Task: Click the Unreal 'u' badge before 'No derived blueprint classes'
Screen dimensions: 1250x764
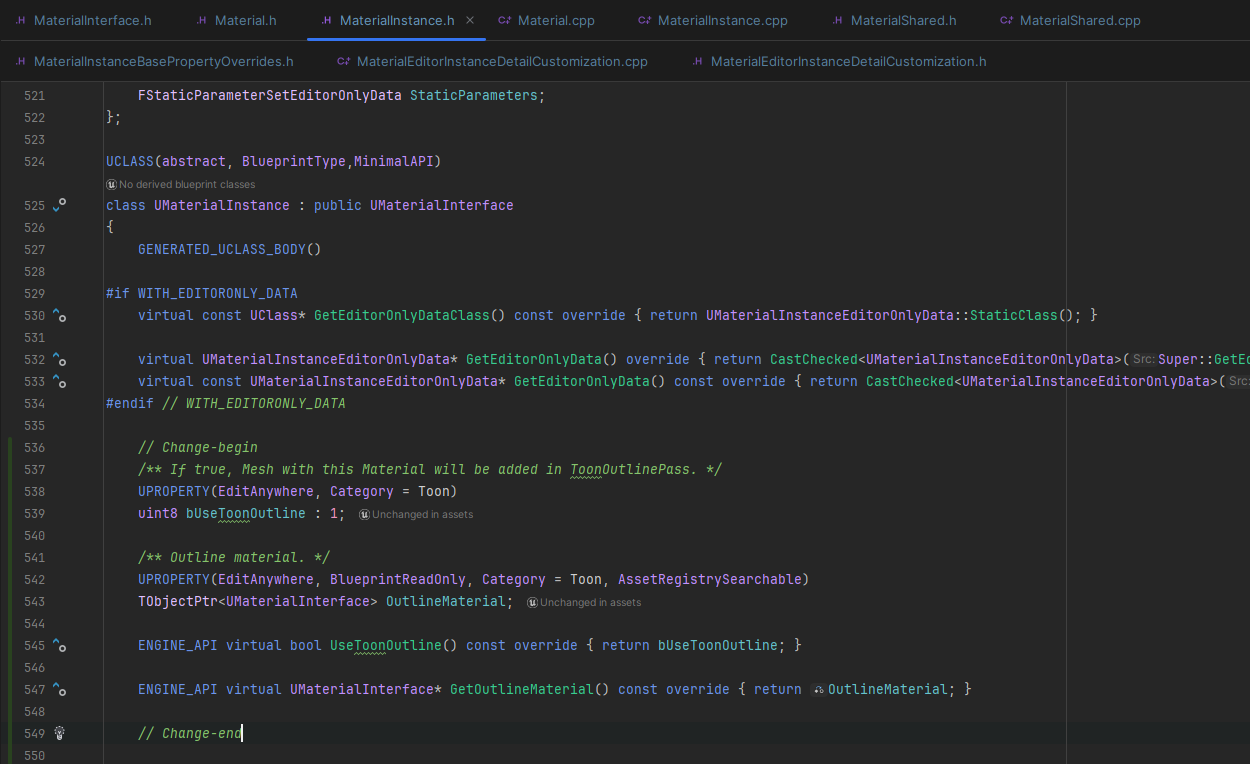Action: pos(111,184)
